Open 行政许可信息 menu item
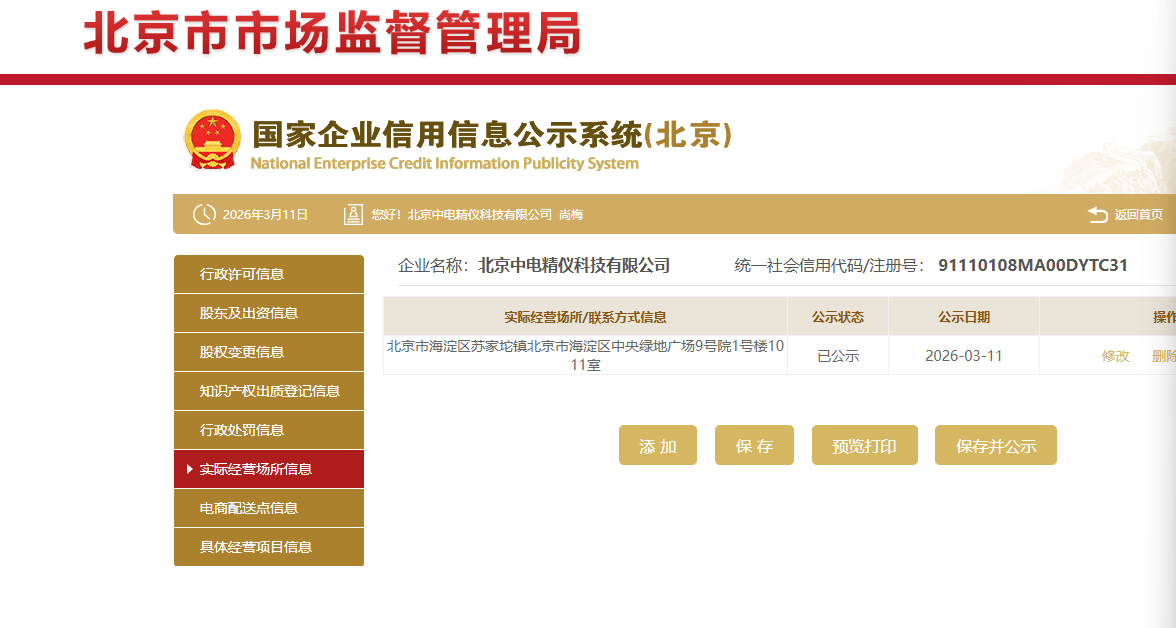The height and width of the screenshot is (628, 1176). point(268,274)
